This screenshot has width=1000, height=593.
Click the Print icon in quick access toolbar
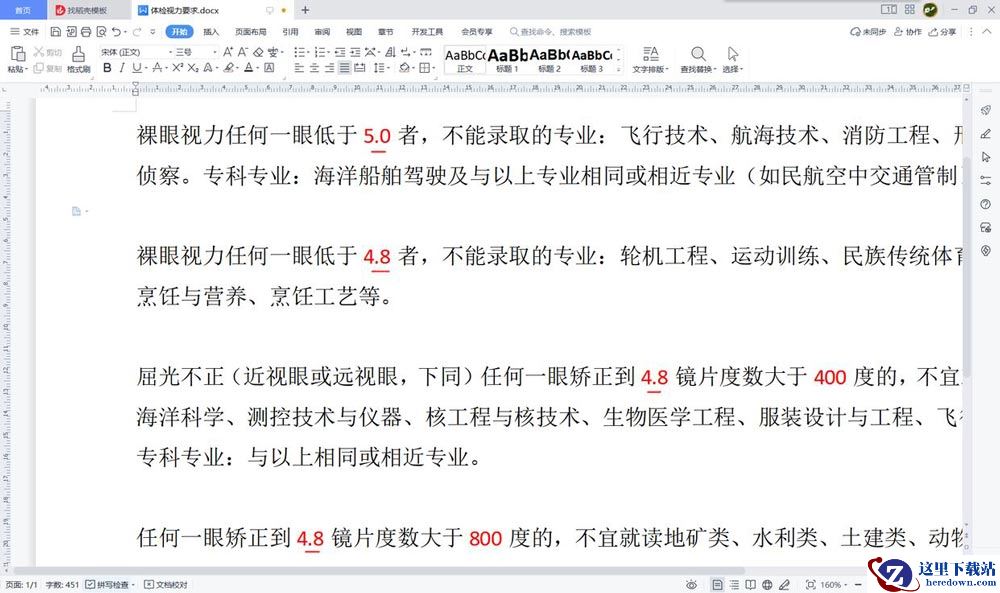tap(86, 32)
